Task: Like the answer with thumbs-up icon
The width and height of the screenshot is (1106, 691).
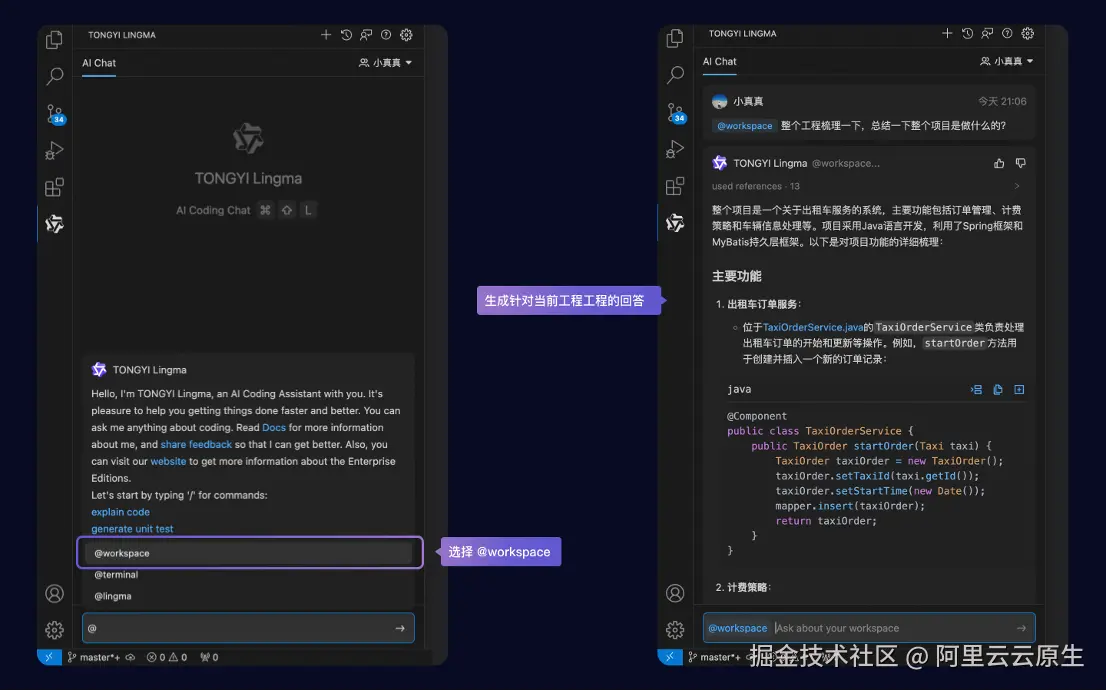Action: [x=999, y=163]
